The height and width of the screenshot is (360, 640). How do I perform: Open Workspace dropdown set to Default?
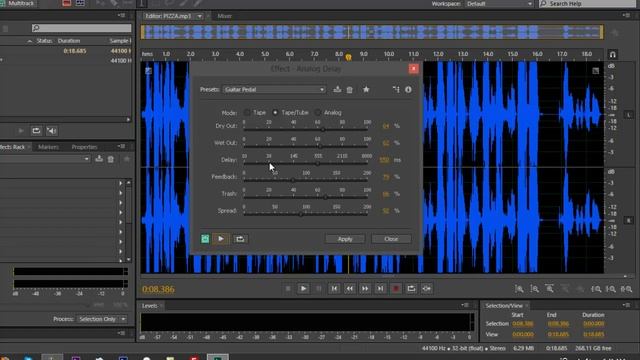point(499,4)
